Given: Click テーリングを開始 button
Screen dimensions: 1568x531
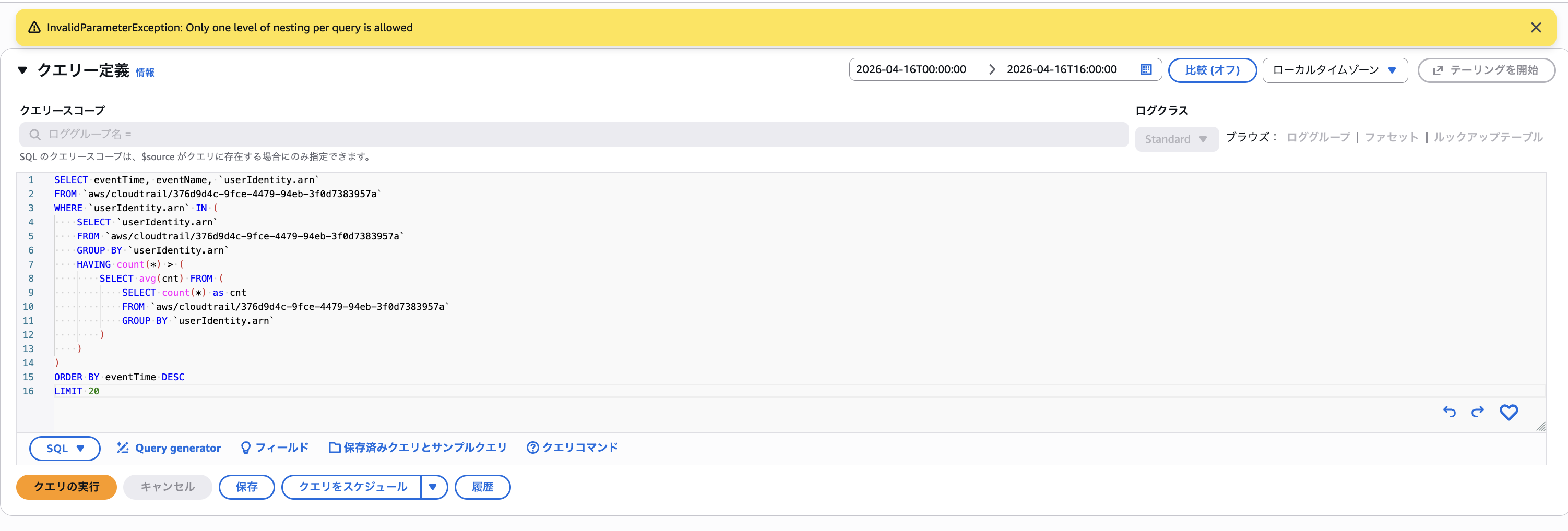Looking at the screenshot, I should click(x=1486, y=70).
